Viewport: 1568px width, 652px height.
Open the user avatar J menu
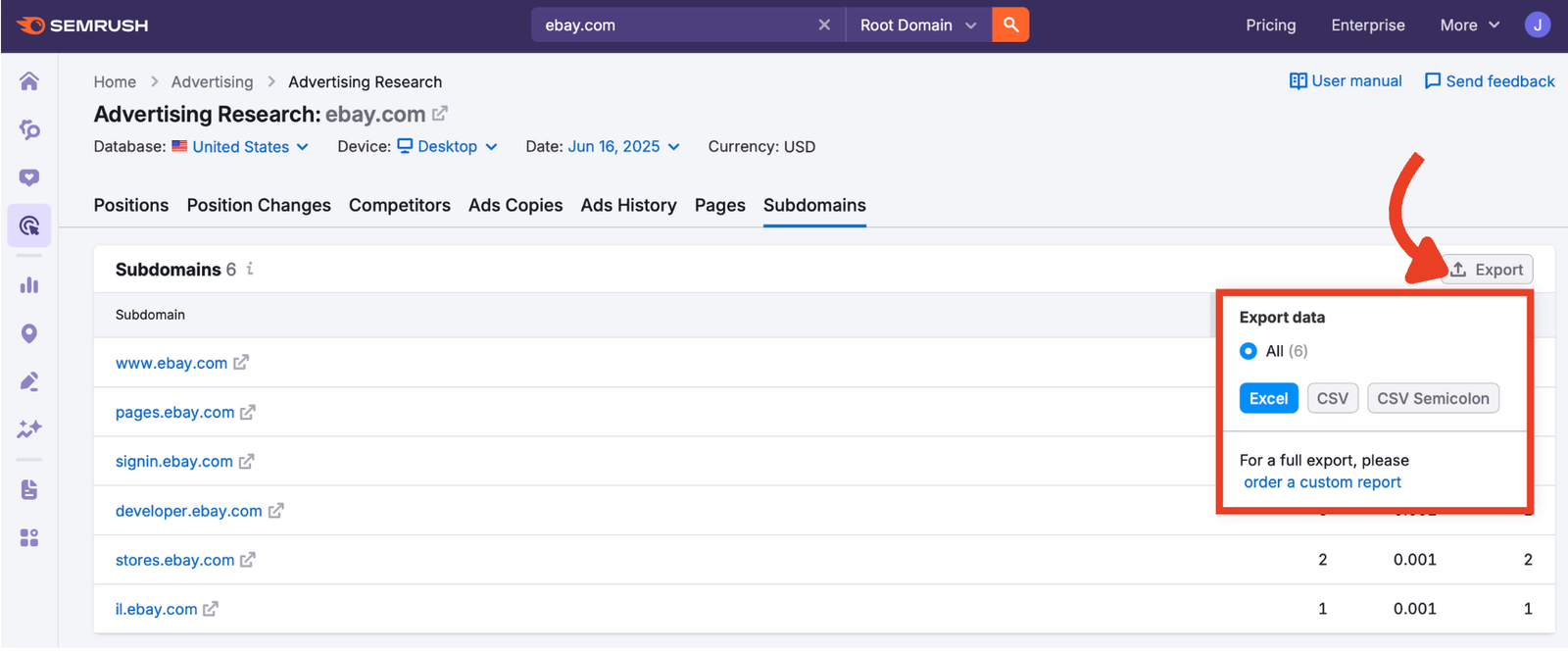(x=1538, y=25)
